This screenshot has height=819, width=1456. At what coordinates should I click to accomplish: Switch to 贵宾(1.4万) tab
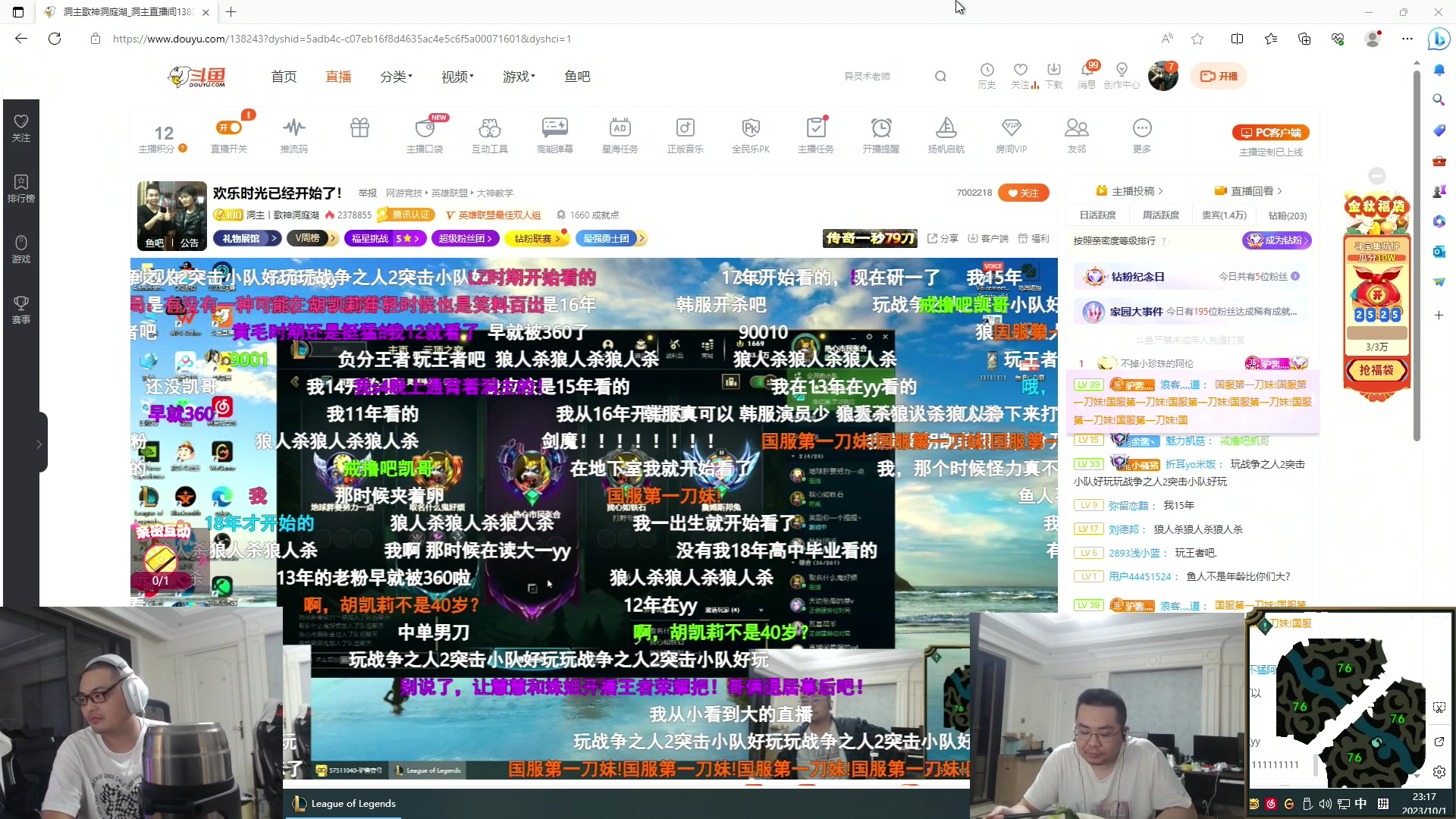(1224, 215)
